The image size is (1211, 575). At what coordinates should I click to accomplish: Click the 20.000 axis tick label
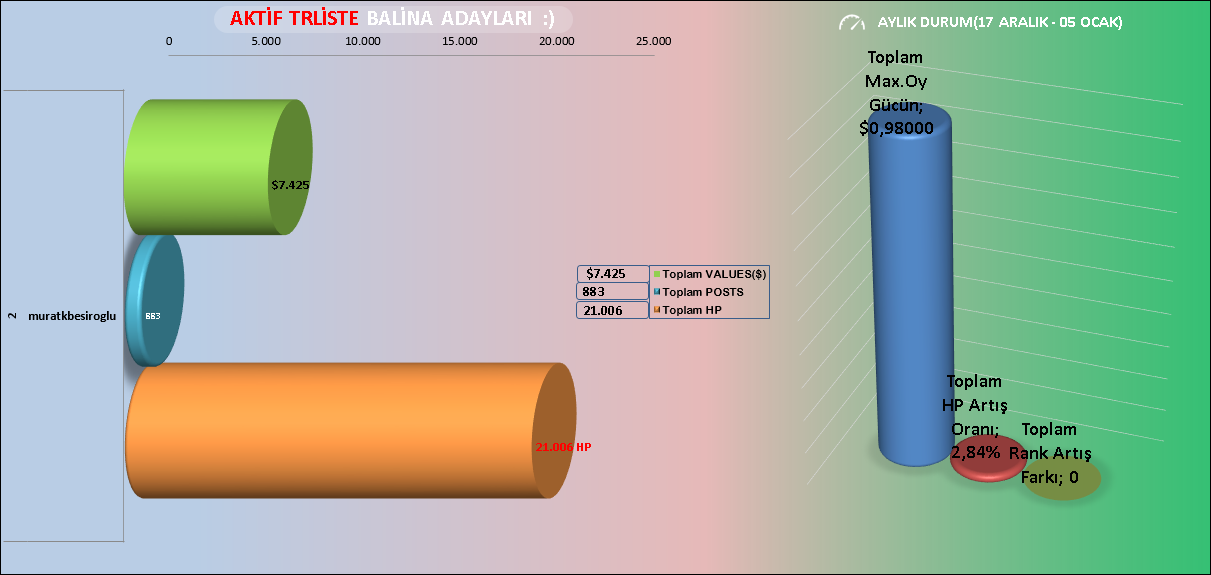[556, 41]
